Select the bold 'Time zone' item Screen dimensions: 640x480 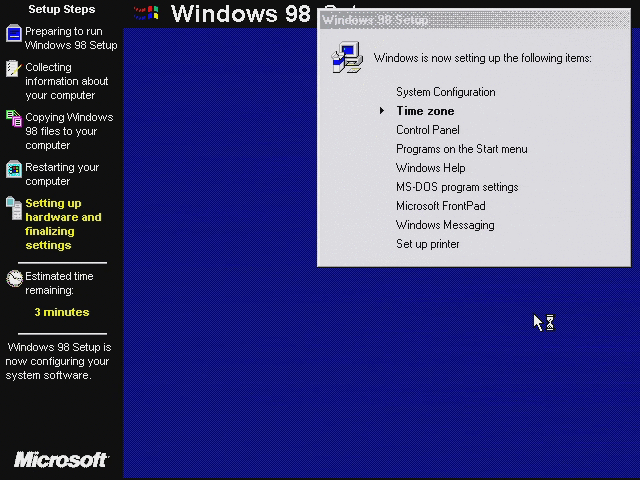click(425, 111)
